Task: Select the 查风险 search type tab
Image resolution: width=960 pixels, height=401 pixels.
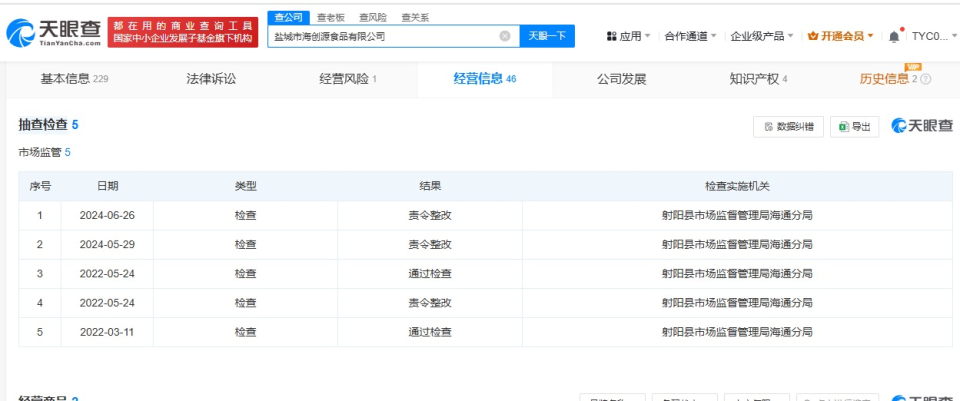Action: (372, 17)
